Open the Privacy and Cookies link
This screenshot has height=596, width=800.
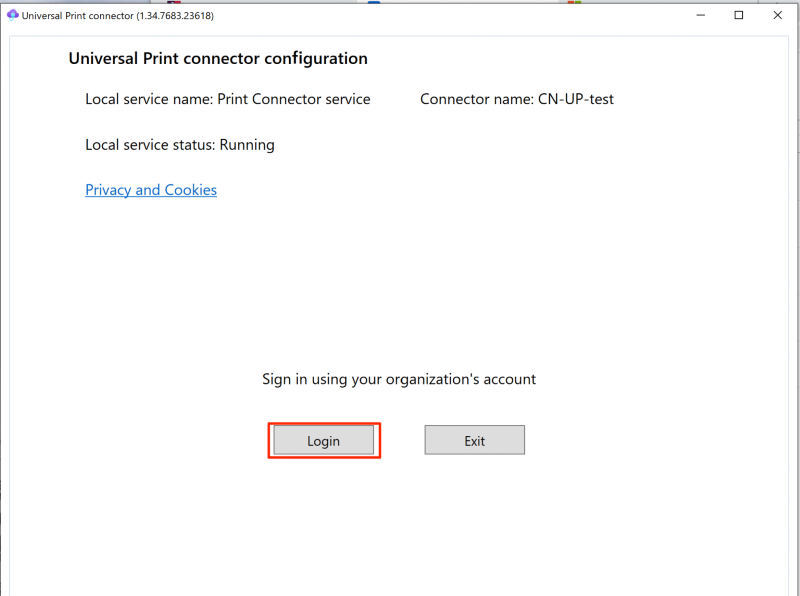(151, 190)
